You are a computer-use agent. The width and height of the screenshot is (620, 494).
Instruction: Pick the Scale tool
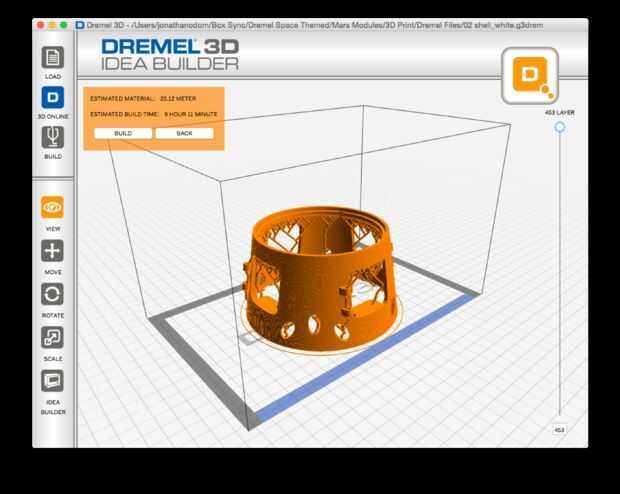tap(53, 337)
